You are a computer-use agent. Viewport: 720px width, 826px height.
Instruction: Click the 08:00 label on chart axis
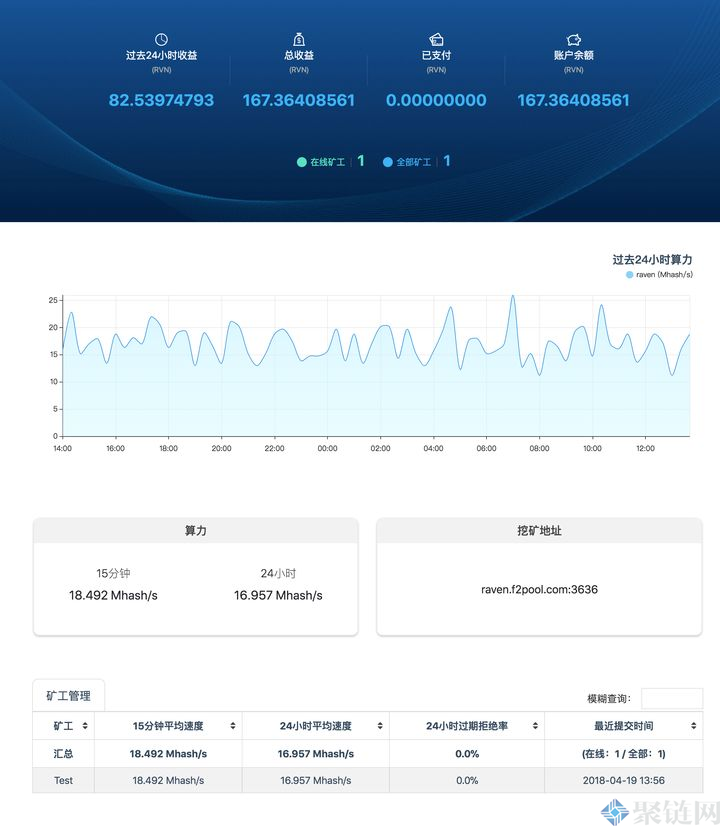click(x=539, y=448)
